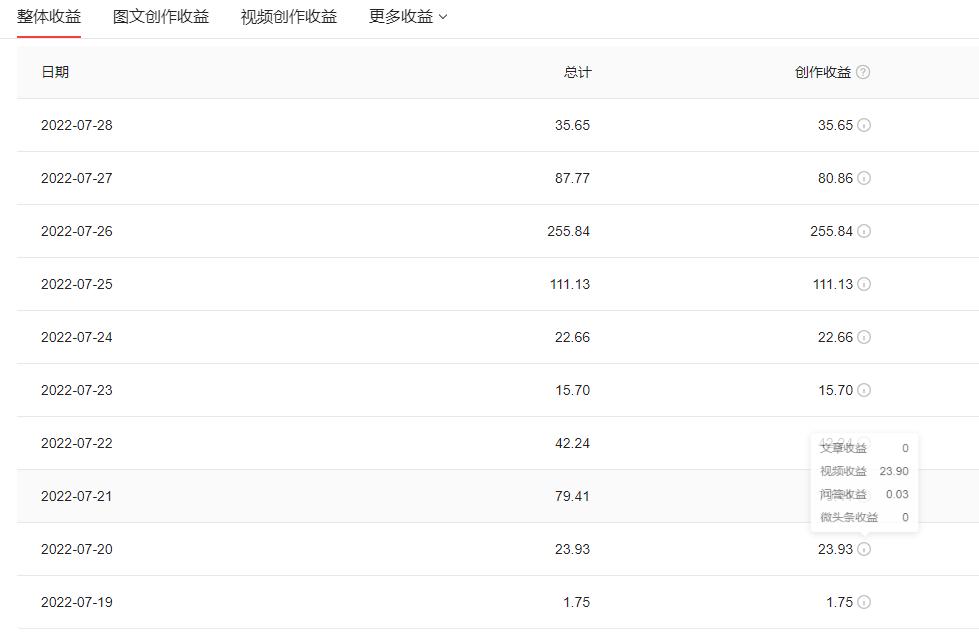
Task: Click the info icon beside 80.86 for 2022-07-27
Action: pos(866,178)
